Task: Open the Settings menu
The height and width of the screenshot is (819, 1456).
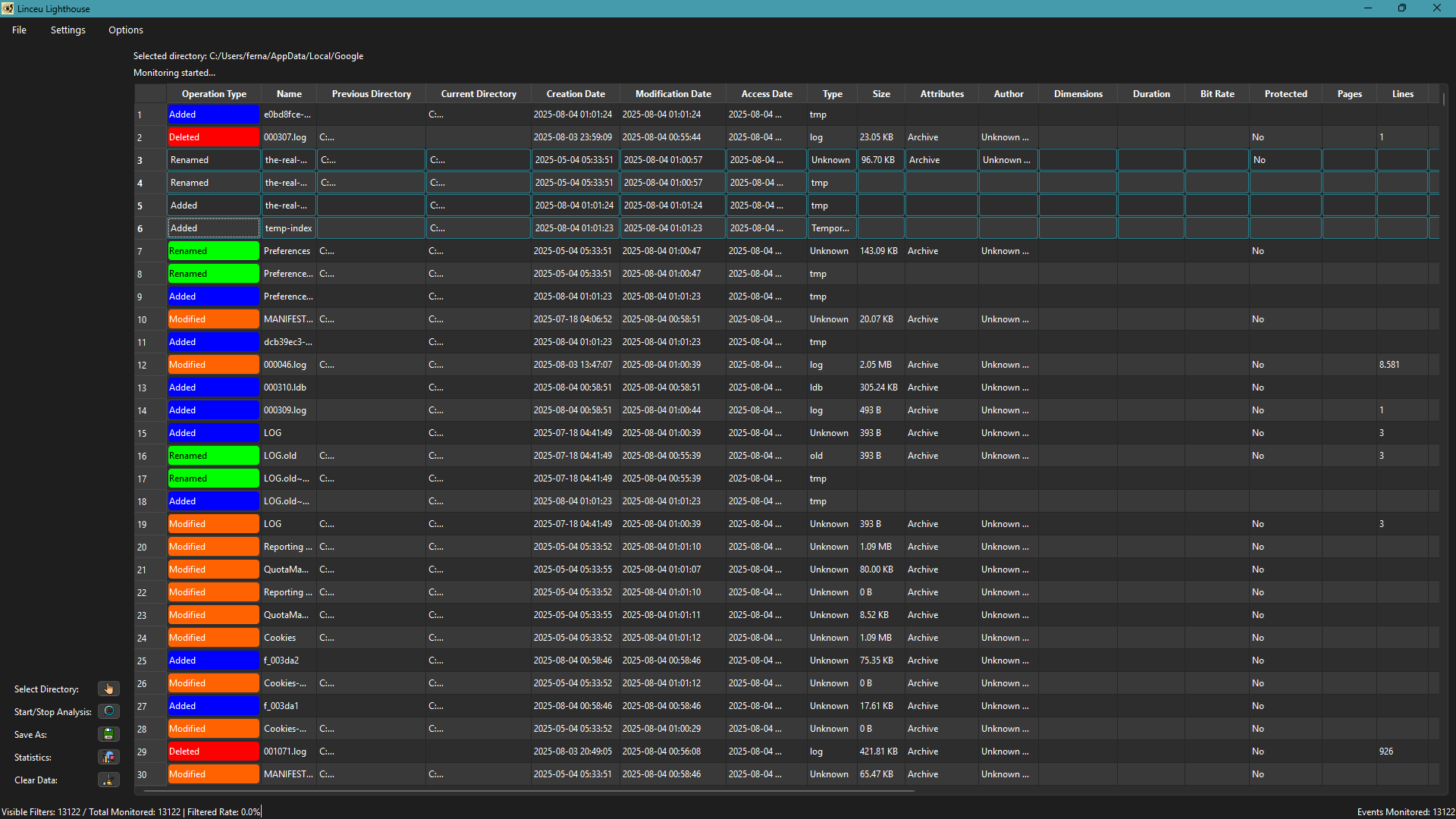Action: tap(67, 30)
